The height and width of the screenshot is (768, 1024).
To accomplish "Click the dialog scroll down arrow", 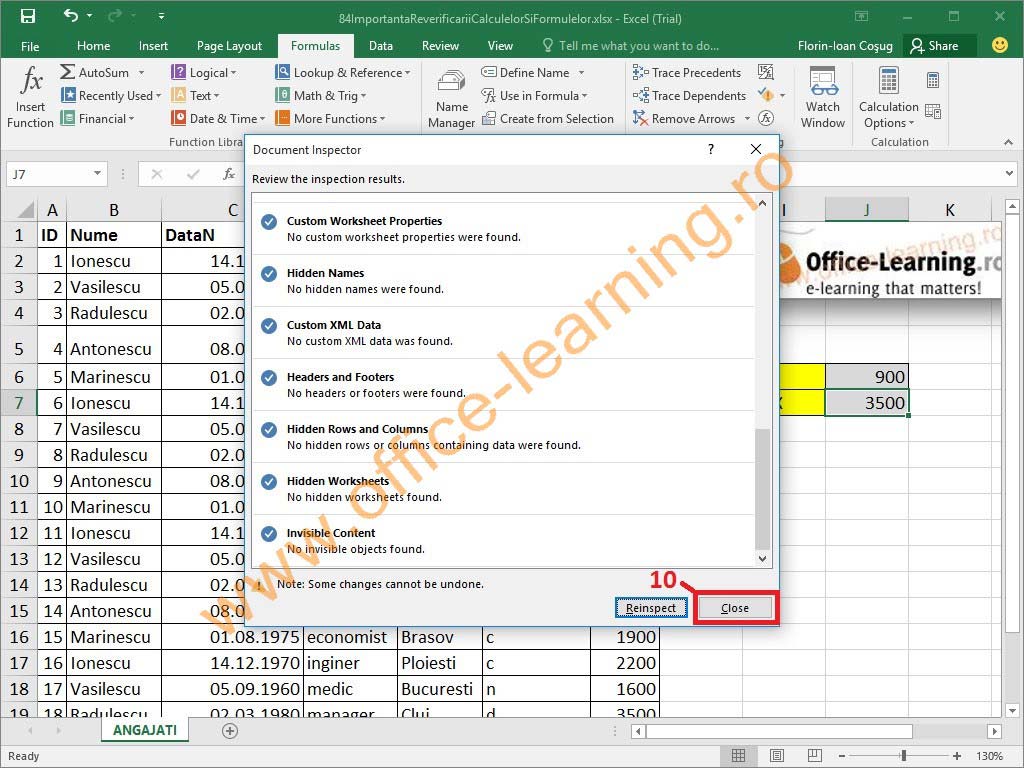I will (x=762, y=558).
